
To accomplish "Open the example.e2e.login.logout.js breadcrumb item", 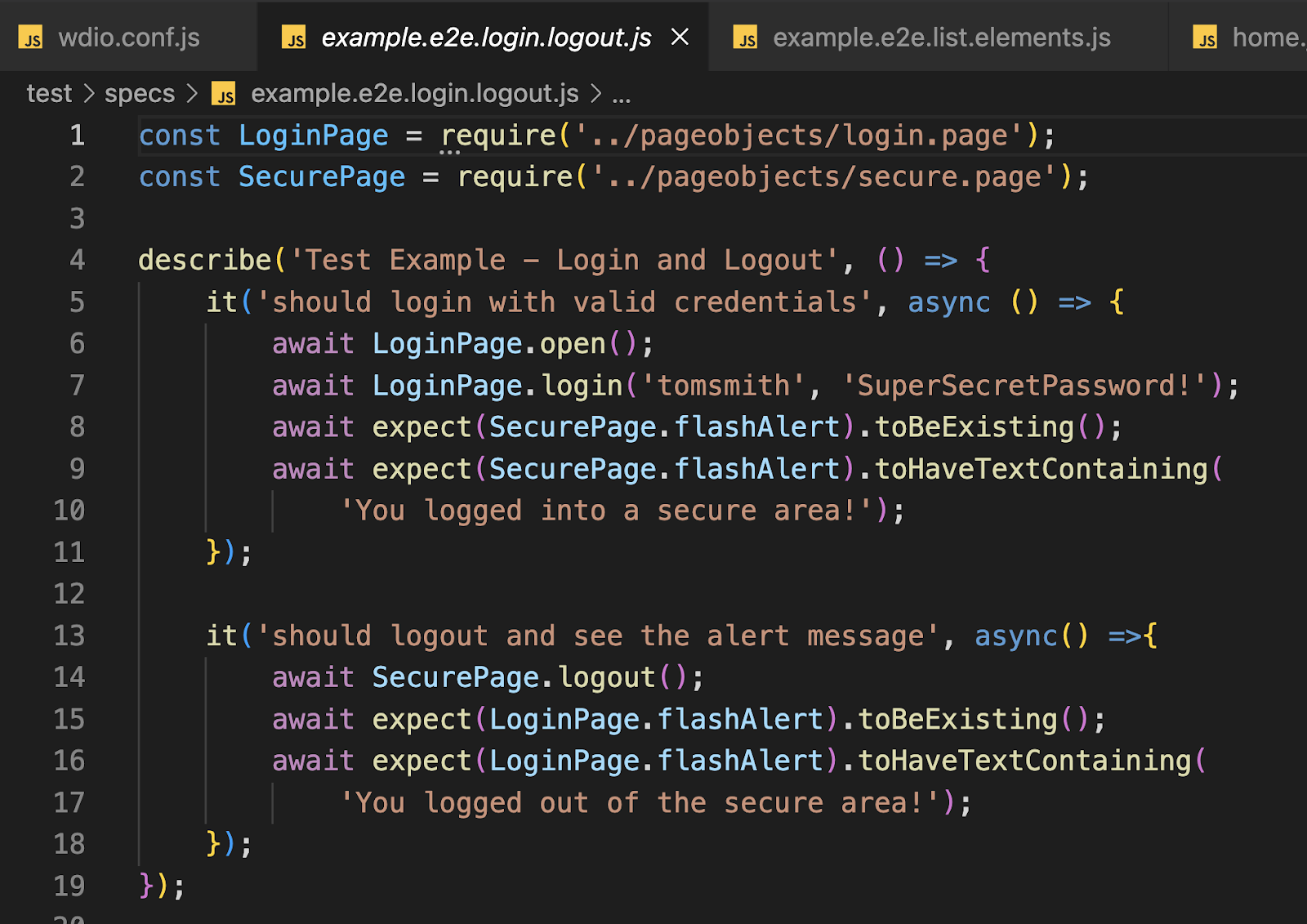I will (414, 93).
